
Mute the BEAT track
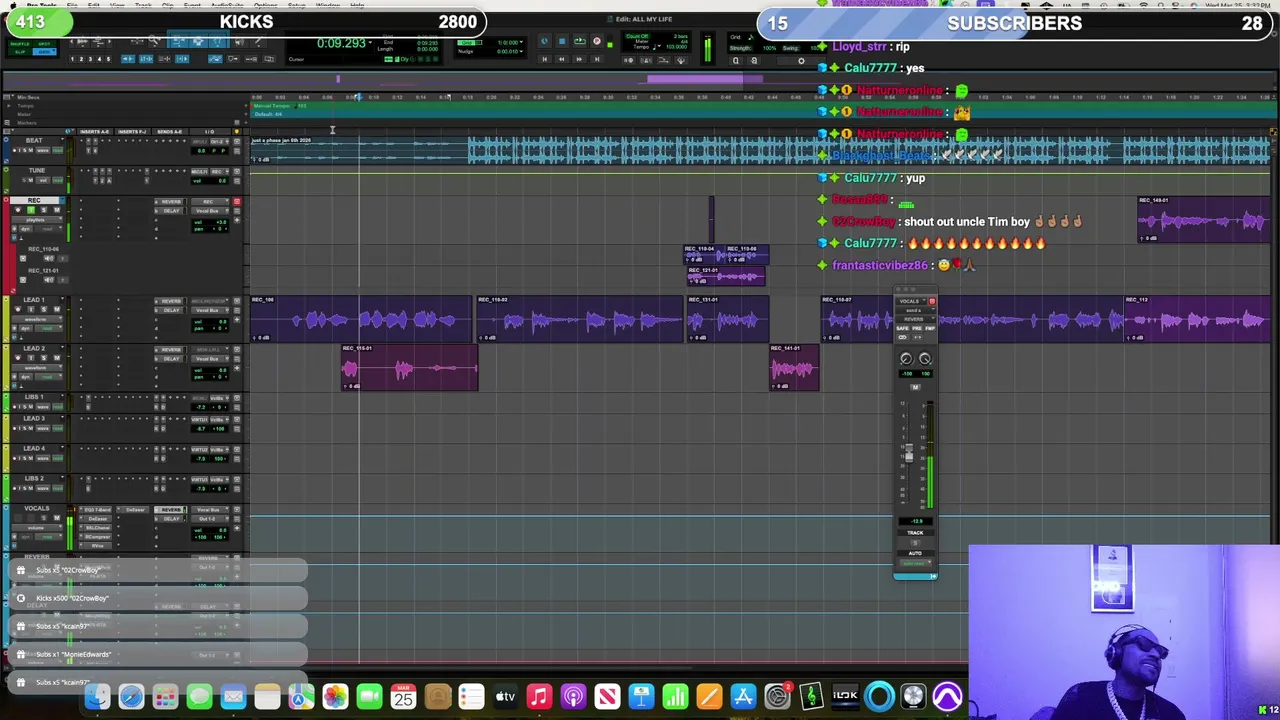31,150
